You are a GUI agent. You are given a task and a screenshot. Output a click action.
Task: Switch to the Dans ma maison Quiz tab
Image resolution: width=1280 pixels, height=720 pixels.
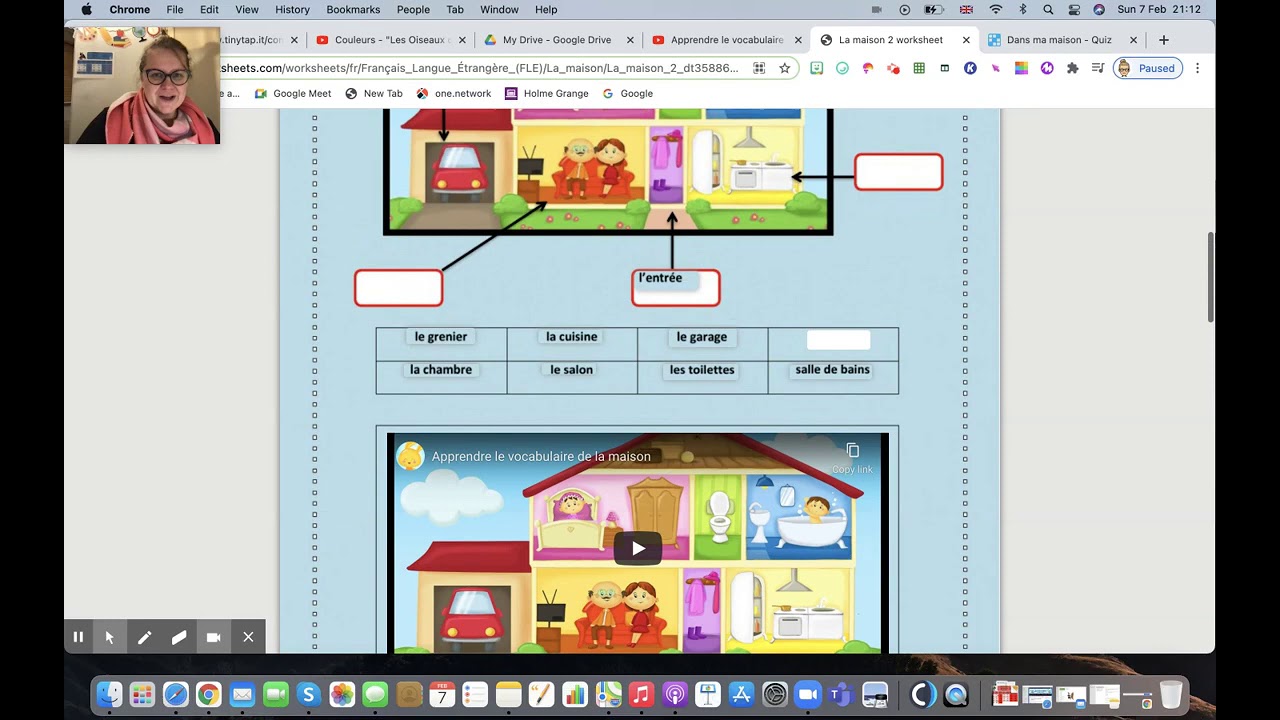point(1059,40)
